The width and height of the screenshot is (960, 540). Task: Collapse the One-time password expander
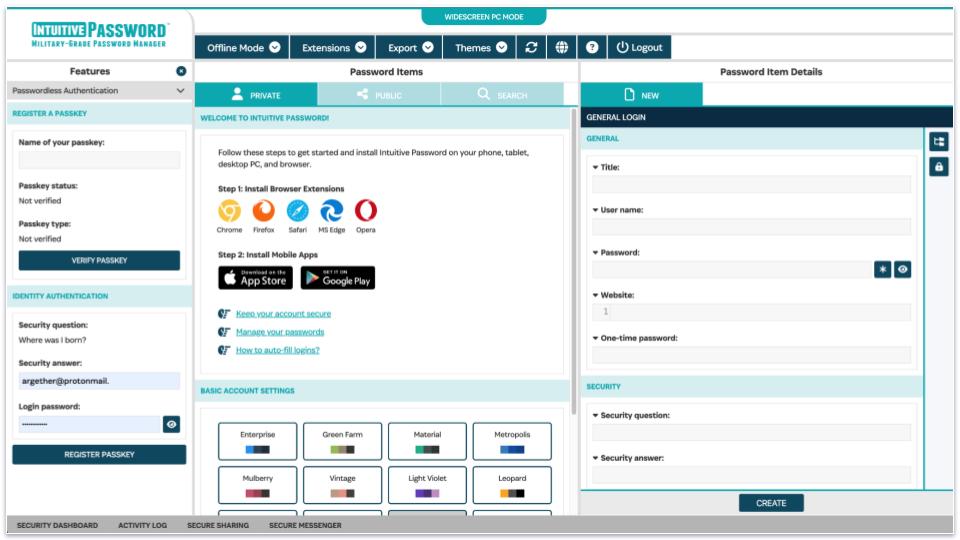tap(595, 338)
